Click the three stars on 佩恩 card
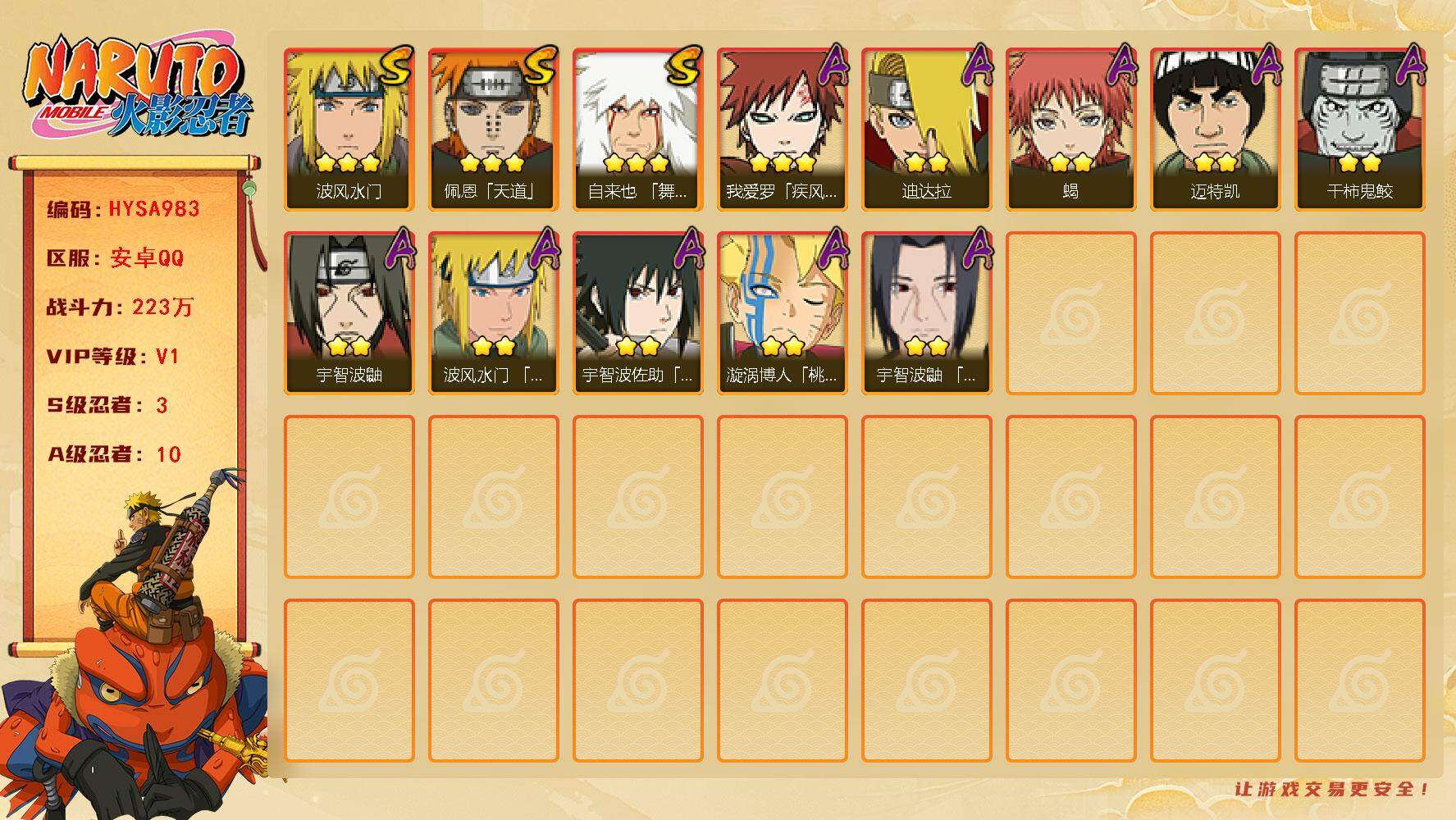 pos(492,162)
